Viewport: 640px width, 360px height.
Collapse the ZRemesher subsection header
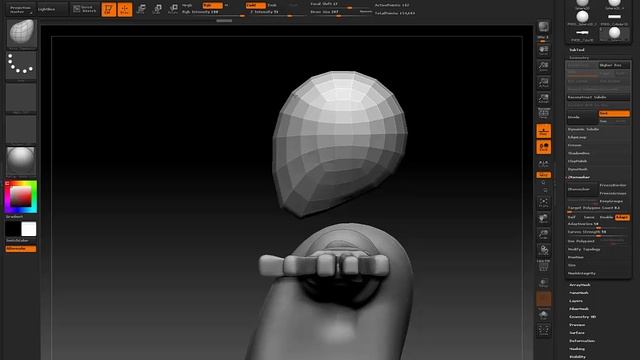[x=579, y=177]
